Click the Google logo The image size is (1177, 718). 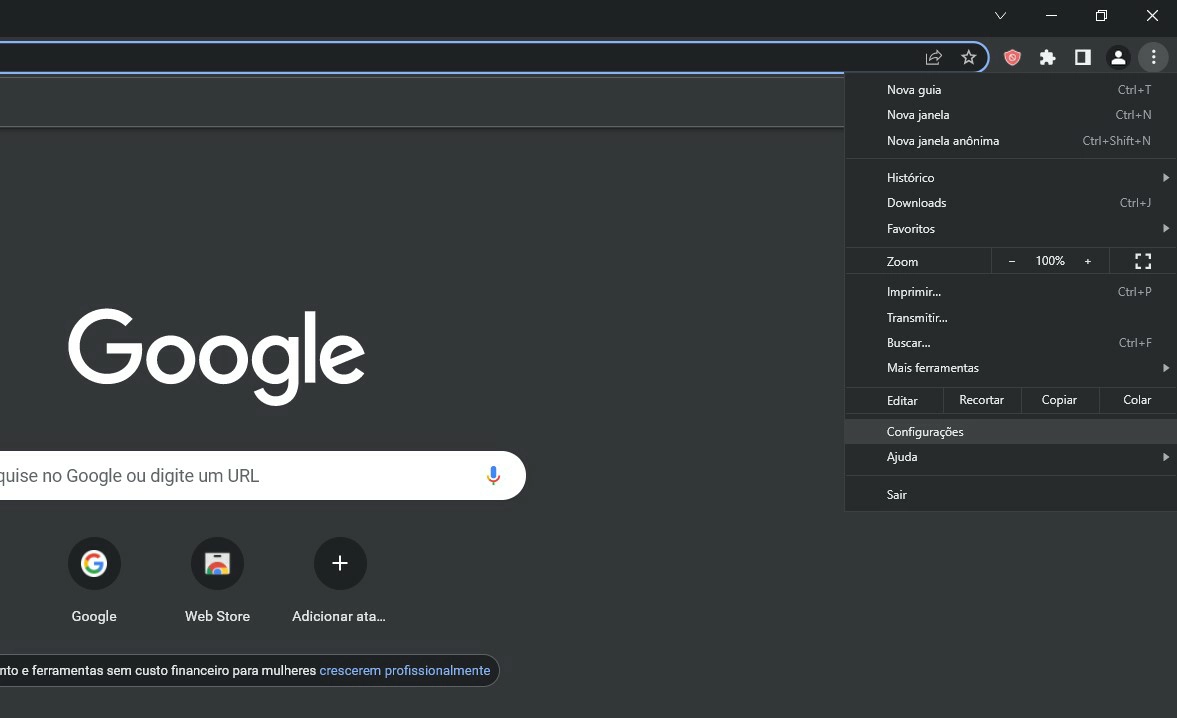[x=216, y=356]
